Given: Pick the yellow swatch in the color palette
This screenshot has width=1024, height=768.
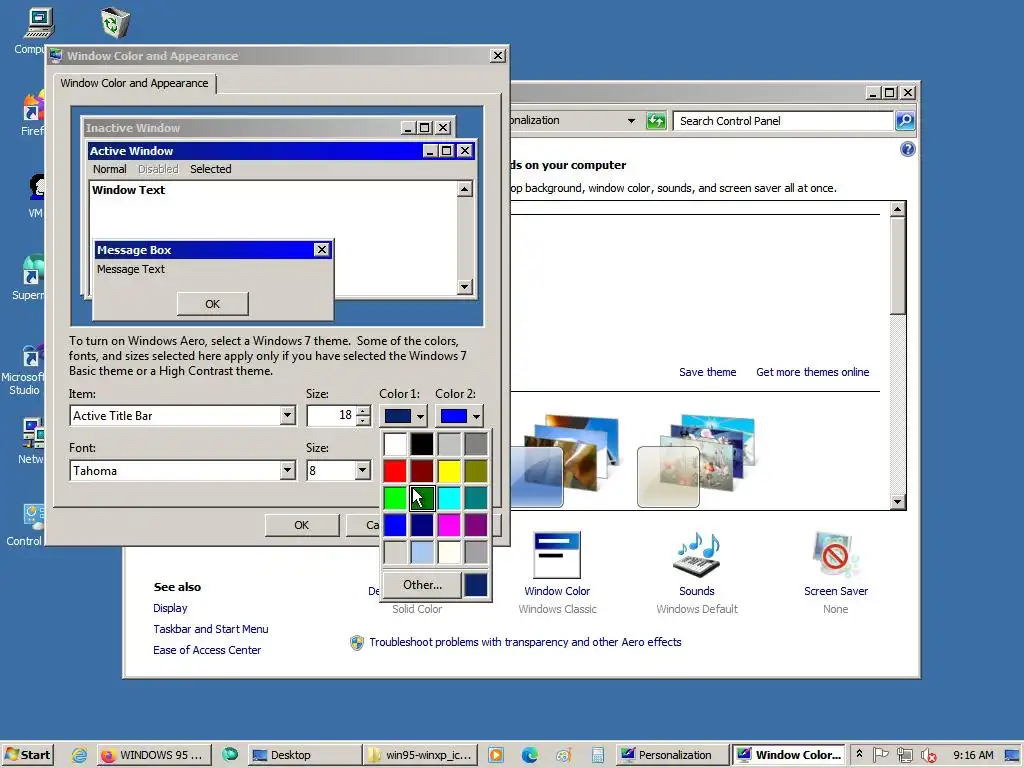Looking at the screenshot, I should [x=449, y=471].
